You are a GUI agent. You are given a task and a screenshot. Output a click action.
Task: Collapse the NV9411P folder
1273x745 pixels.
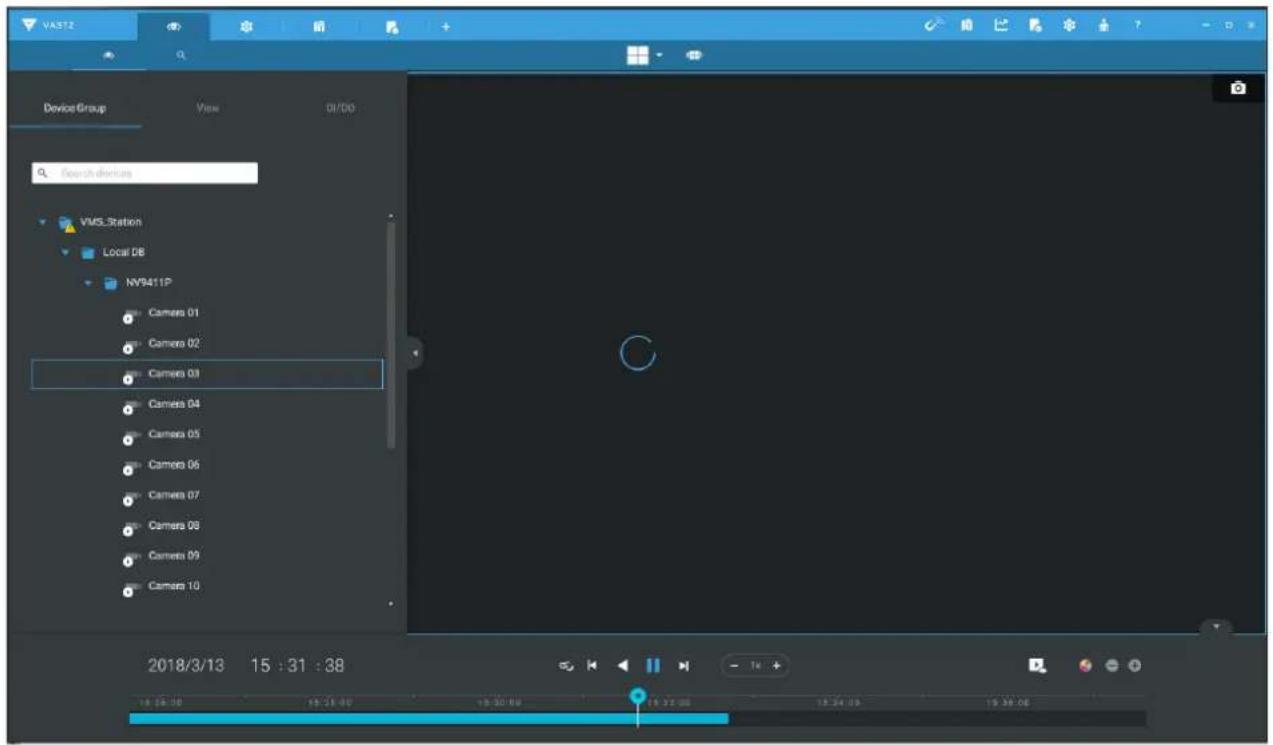(89, 283)
